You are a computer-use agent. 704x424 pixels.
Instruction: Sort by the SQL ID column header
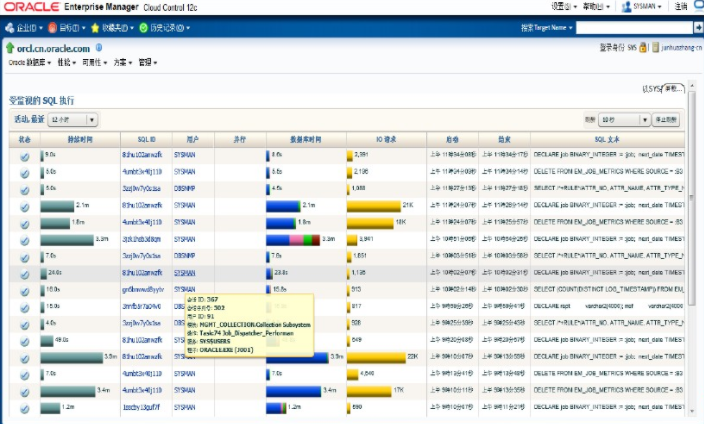[146, 139]
